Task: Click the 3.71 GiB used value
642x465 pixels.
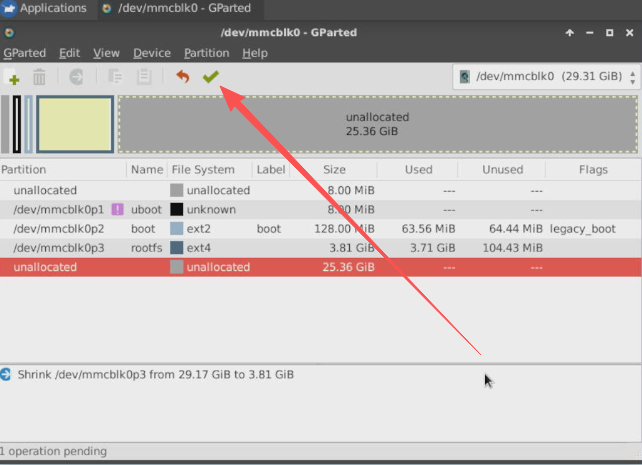Action: click(x=433, y=248)
